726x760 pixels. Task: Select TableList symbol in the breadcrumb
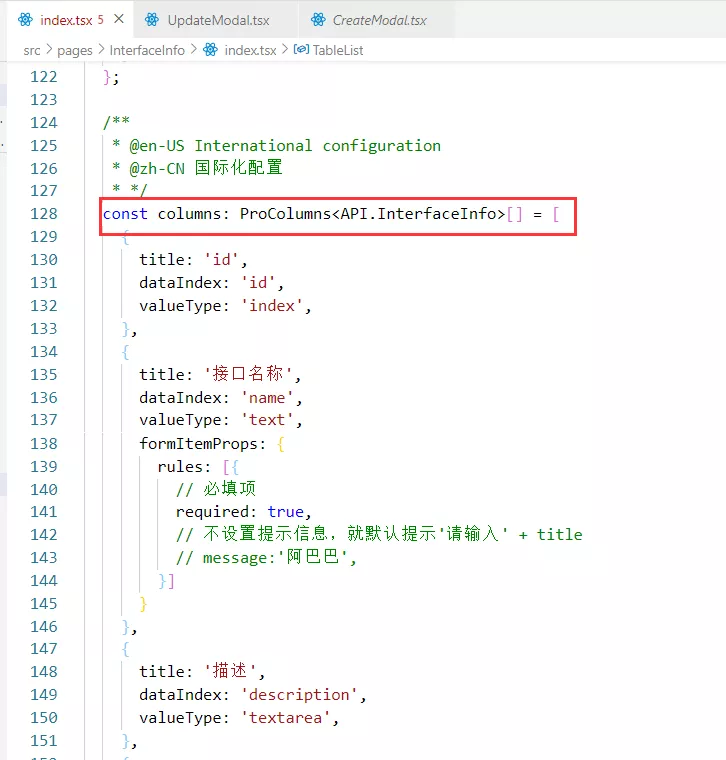[x=338, y=50]
